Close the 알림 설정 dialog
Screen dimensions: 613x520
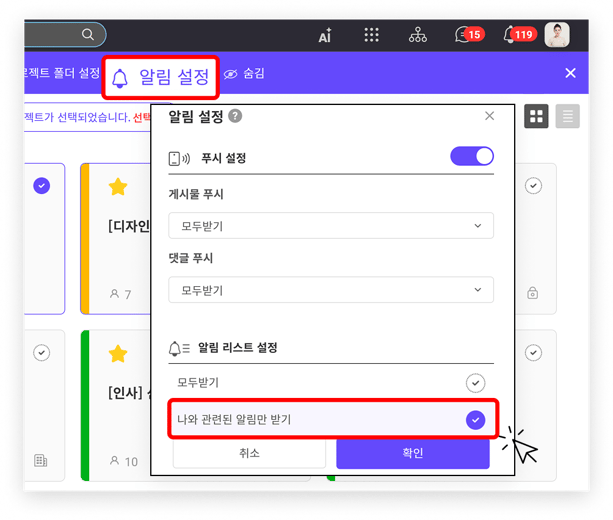489,116
